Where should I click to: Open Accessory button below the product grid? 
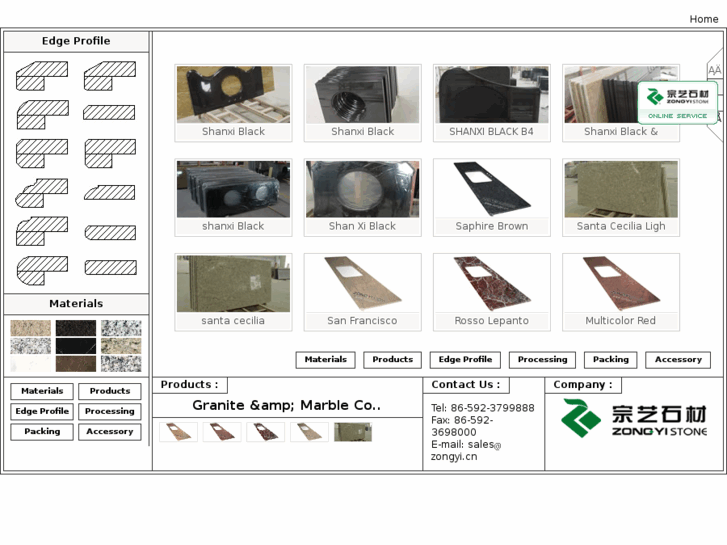[678, 359]
